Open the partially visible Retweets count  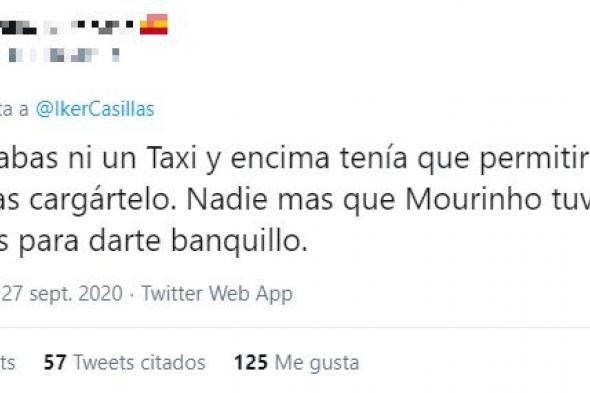point(7,363)
